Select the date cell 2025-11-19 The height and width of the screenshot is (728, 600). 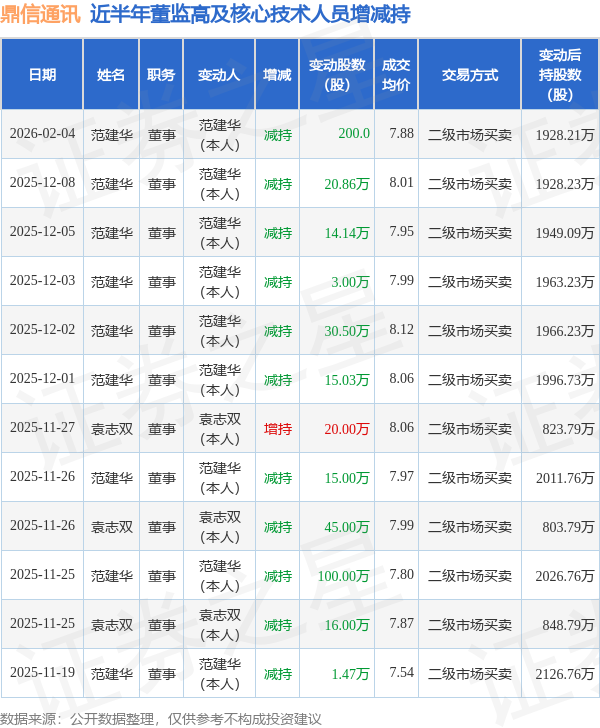(x=42, y=673)
